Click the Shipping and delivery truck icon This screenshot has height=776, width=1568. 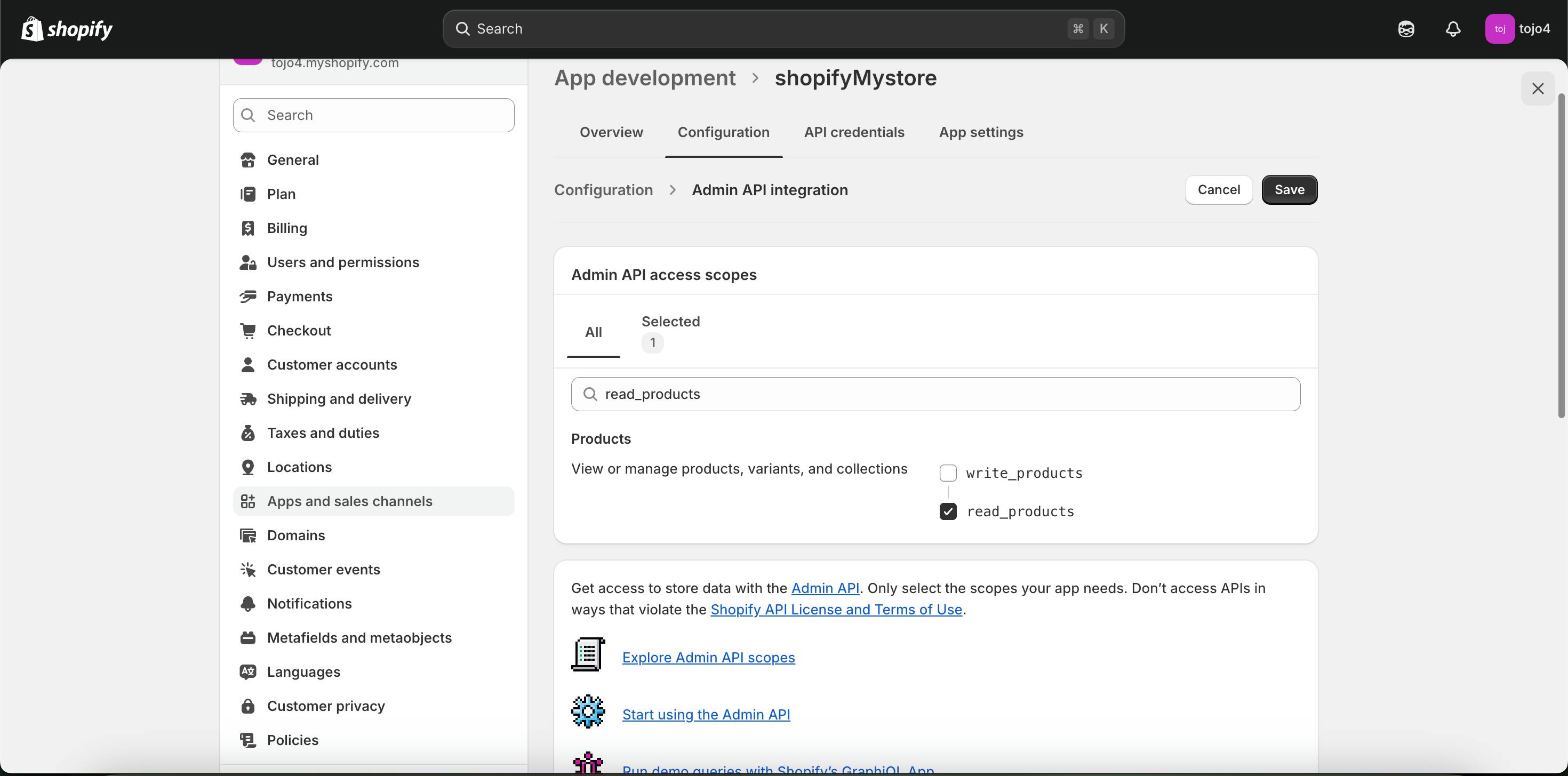tap(248, 399)
